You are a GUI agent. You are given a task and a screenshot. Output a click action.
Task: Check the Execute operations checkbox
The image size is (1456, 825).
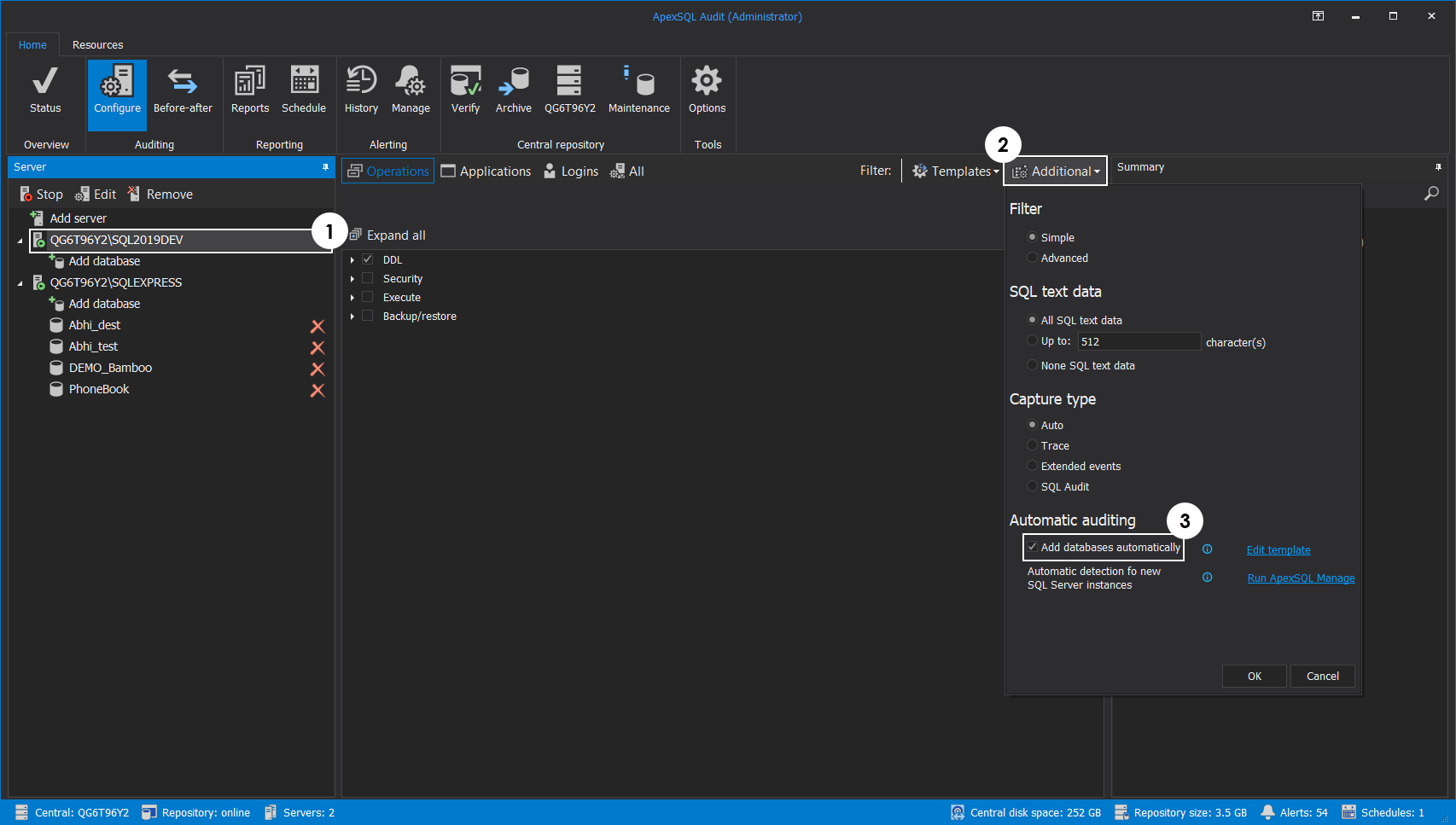click(x=368, y=297)
